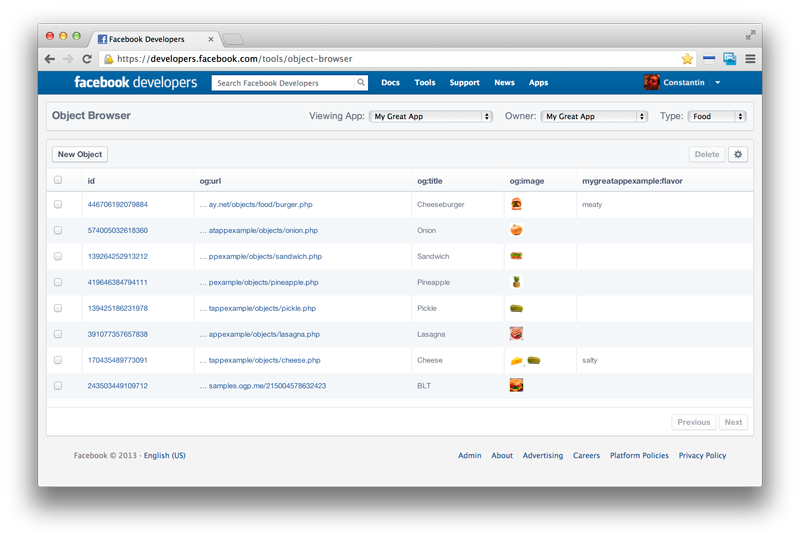Screen dimensions: 800x534
Task: Open the Viewing App dropdown
Action: click(431, 116)
